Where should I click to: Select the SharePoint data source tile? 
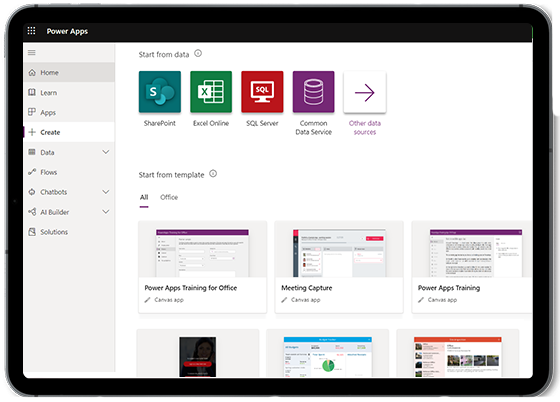(x=160, y=92)
